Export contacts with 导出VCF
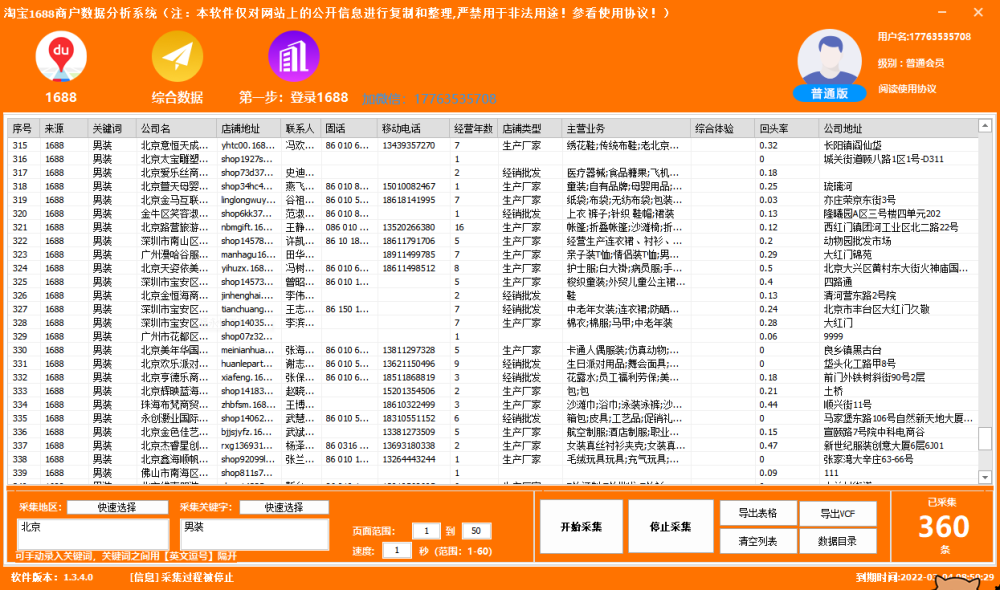The height and width of the screenshot is (590, 1000). tap(837, 513)
